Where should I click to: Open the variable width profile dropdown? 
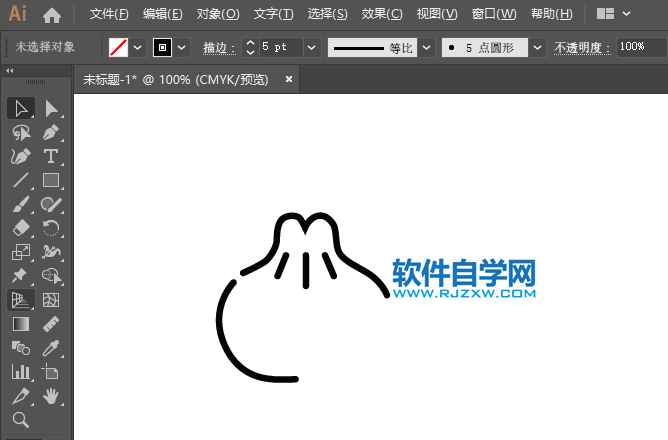point(426,48)
